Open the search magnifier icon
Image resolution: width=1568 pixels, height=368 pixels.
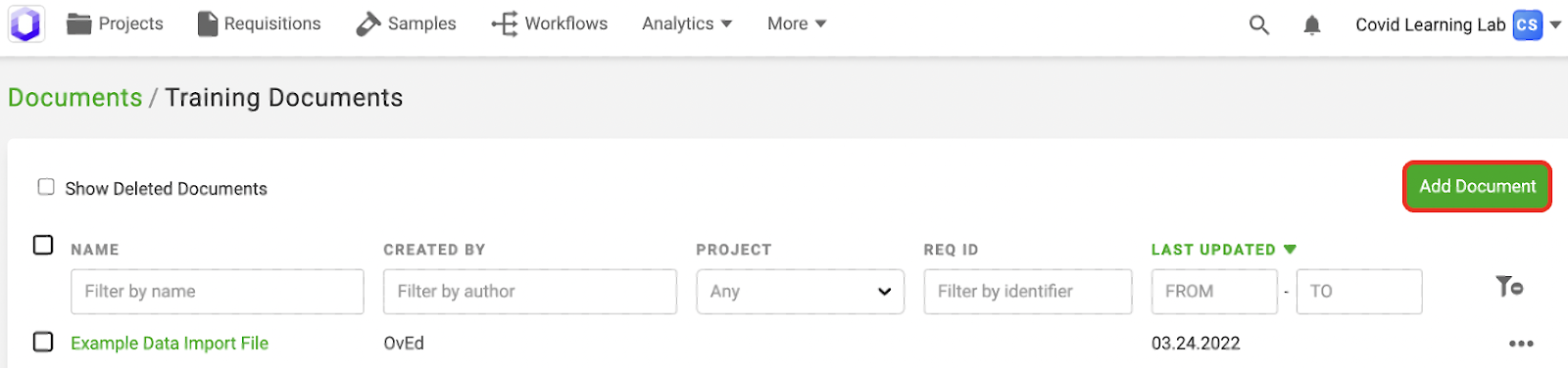(1259, 24)
